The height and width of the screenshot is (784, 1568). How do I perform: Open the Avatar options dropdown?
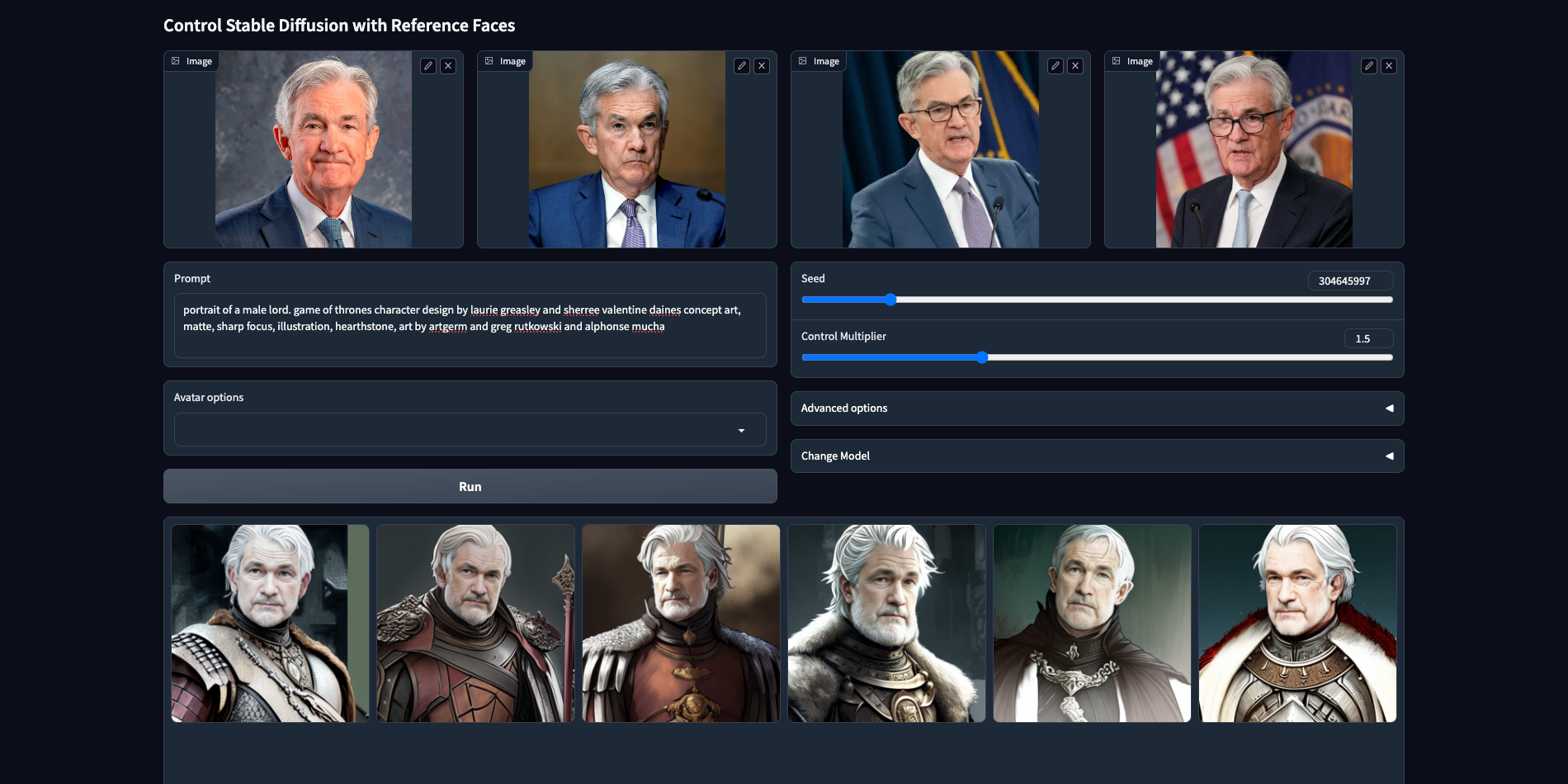(x=470, y=430)
